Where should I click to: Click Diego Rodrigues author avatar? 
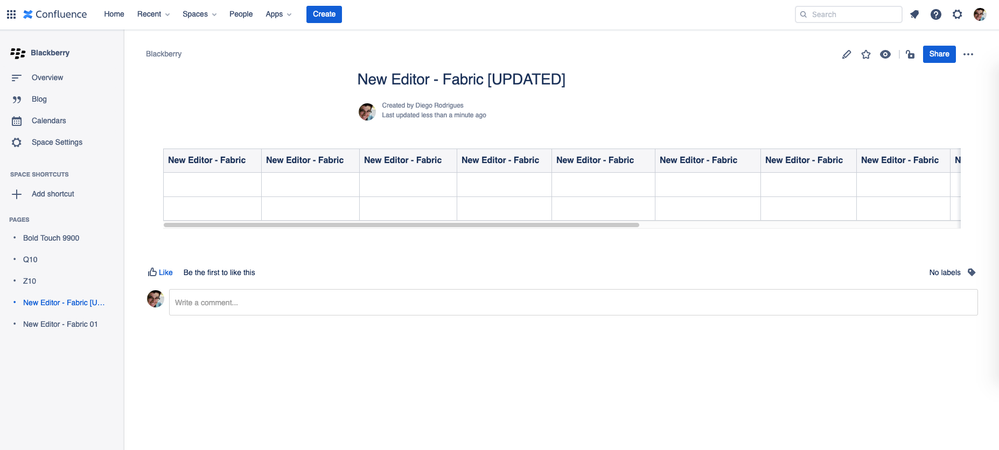pos(367,112)
